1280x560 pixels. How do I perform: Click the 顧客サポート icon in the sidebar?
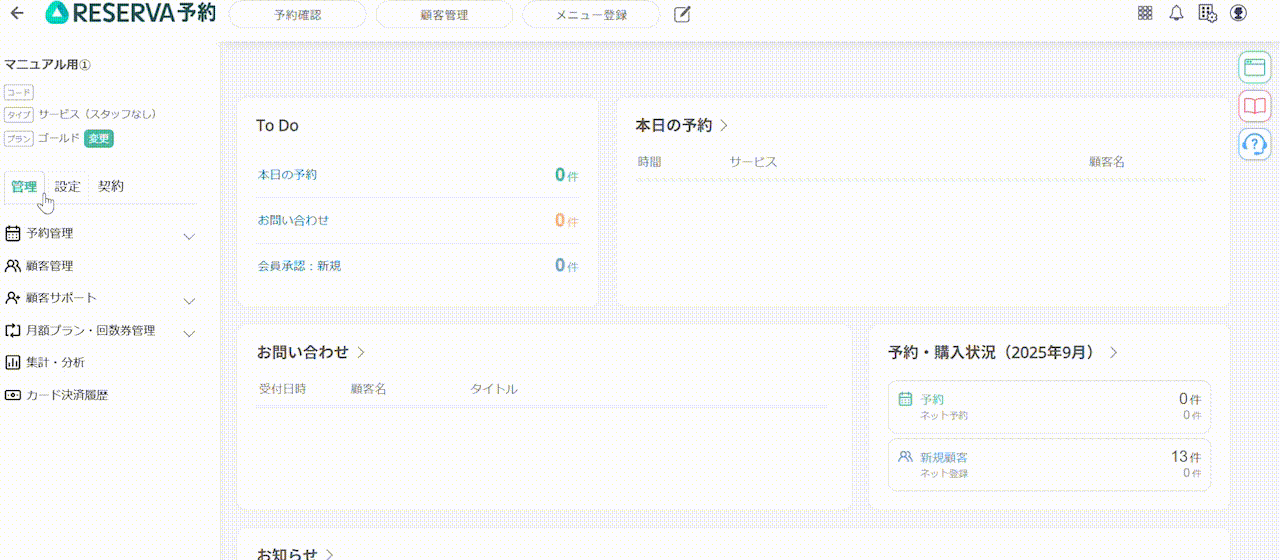(13, 298)
